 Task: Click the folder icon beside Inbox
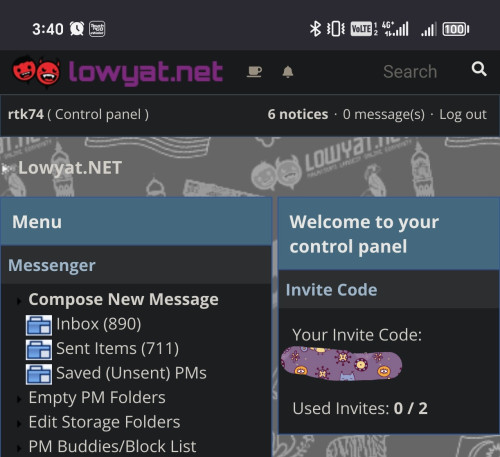point(39,325)
